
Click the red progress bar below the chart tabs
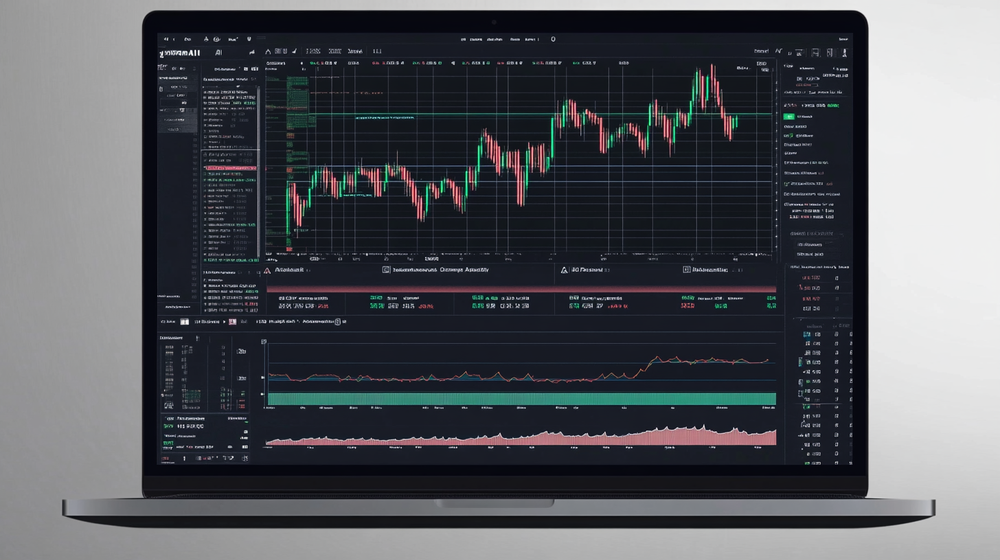(520, 288)
